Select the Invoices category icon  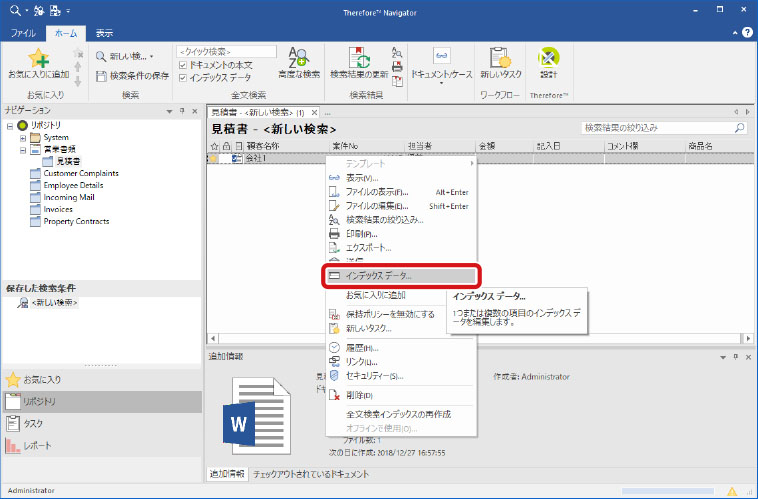pyautogui.click(x=36, y=210)
